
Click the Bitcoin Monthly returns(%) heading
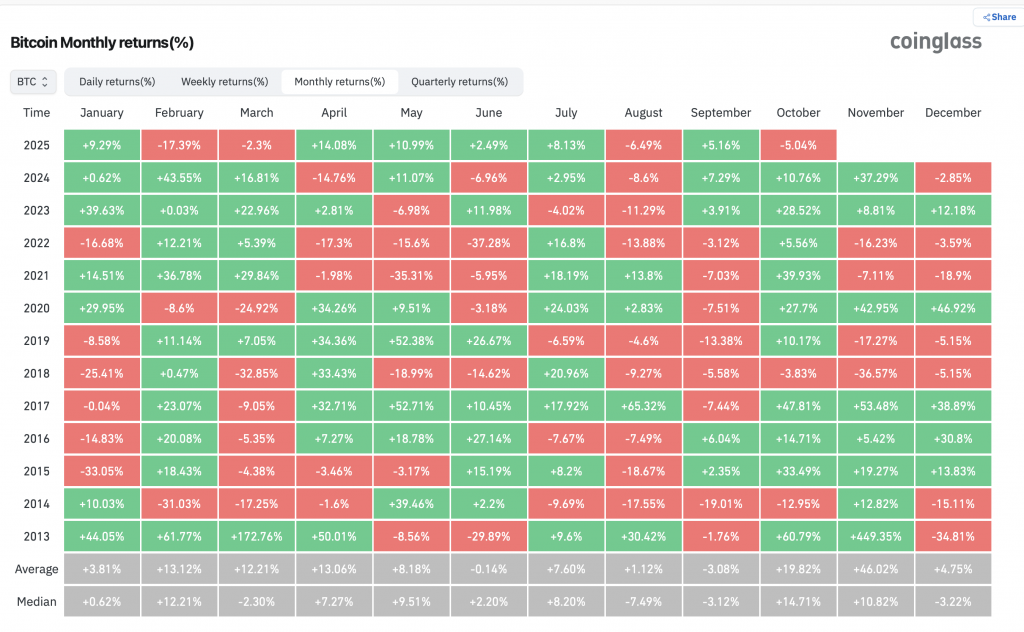click(102, 43)
